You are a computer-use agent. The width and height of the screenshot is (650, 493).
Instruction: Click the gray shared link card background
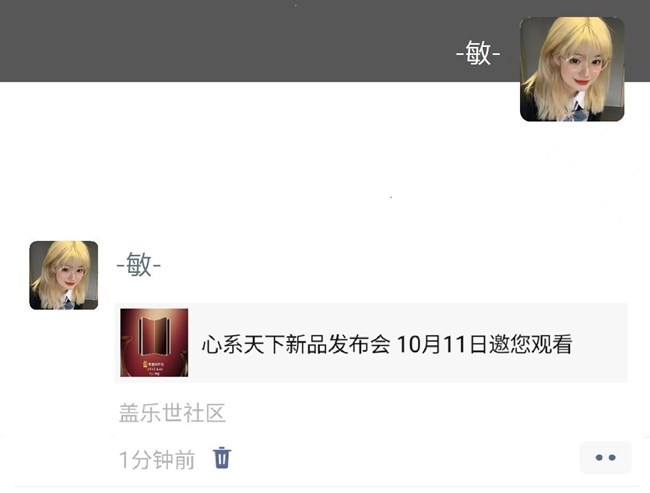371,342
